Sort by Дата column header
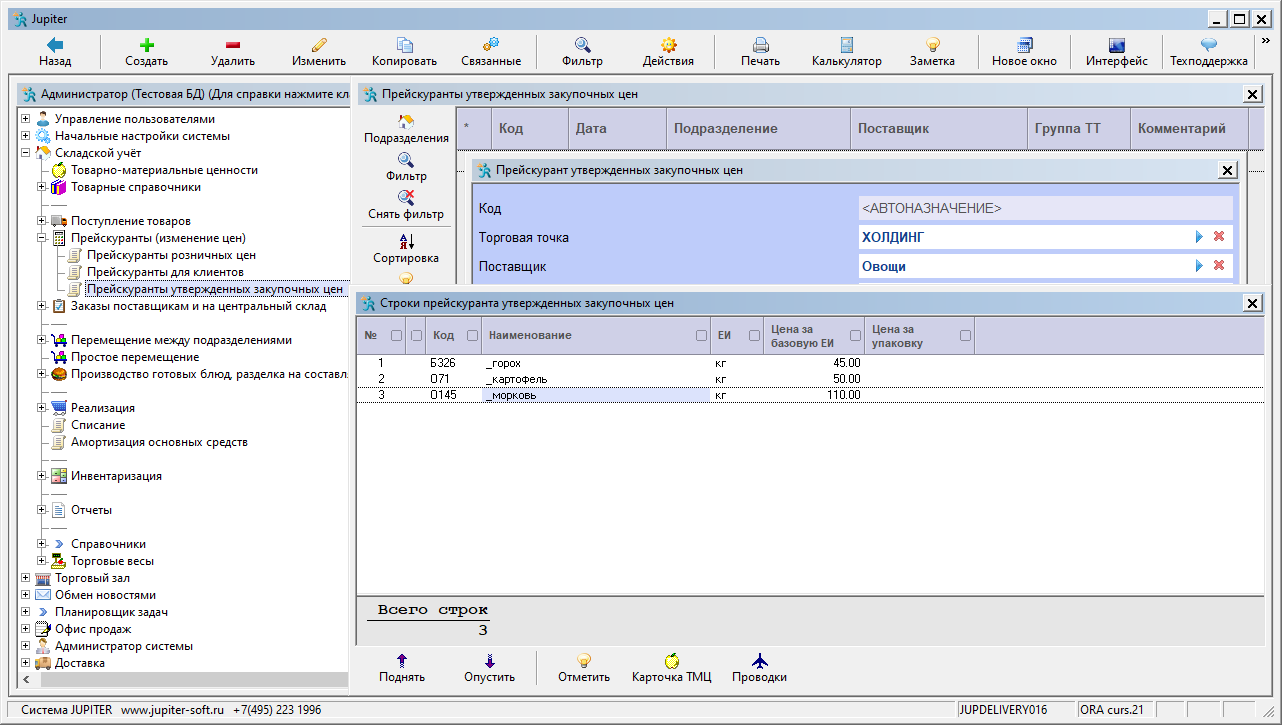This screenshot has width=1282, height=725. [x=617, y=129]
